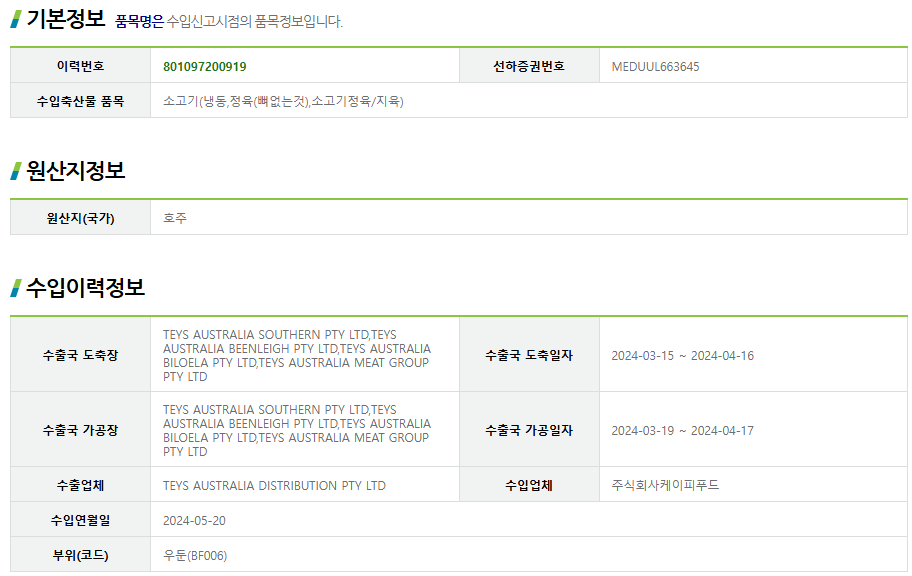Open the history number 801097200919 link
912x576 pixels.
(204, 66)
